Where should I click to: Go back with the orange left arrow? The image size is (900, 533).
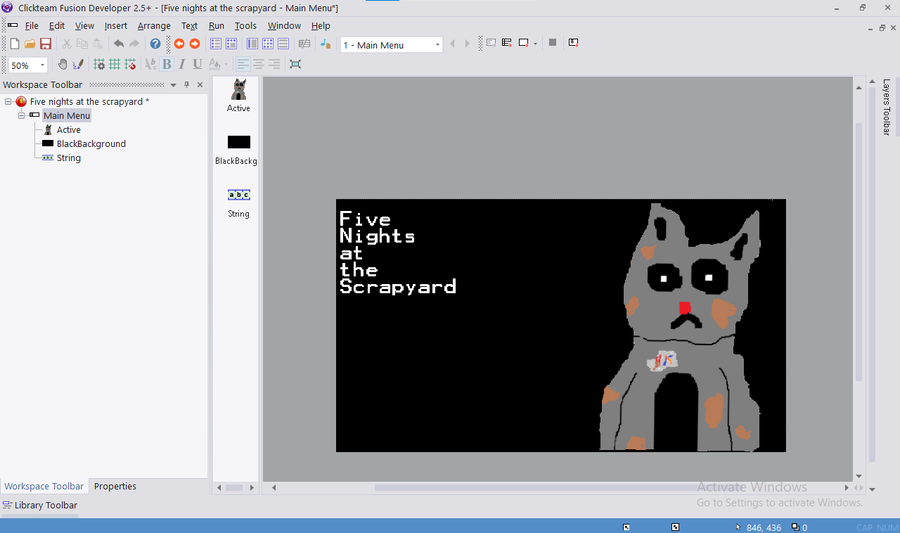[179, 44]
